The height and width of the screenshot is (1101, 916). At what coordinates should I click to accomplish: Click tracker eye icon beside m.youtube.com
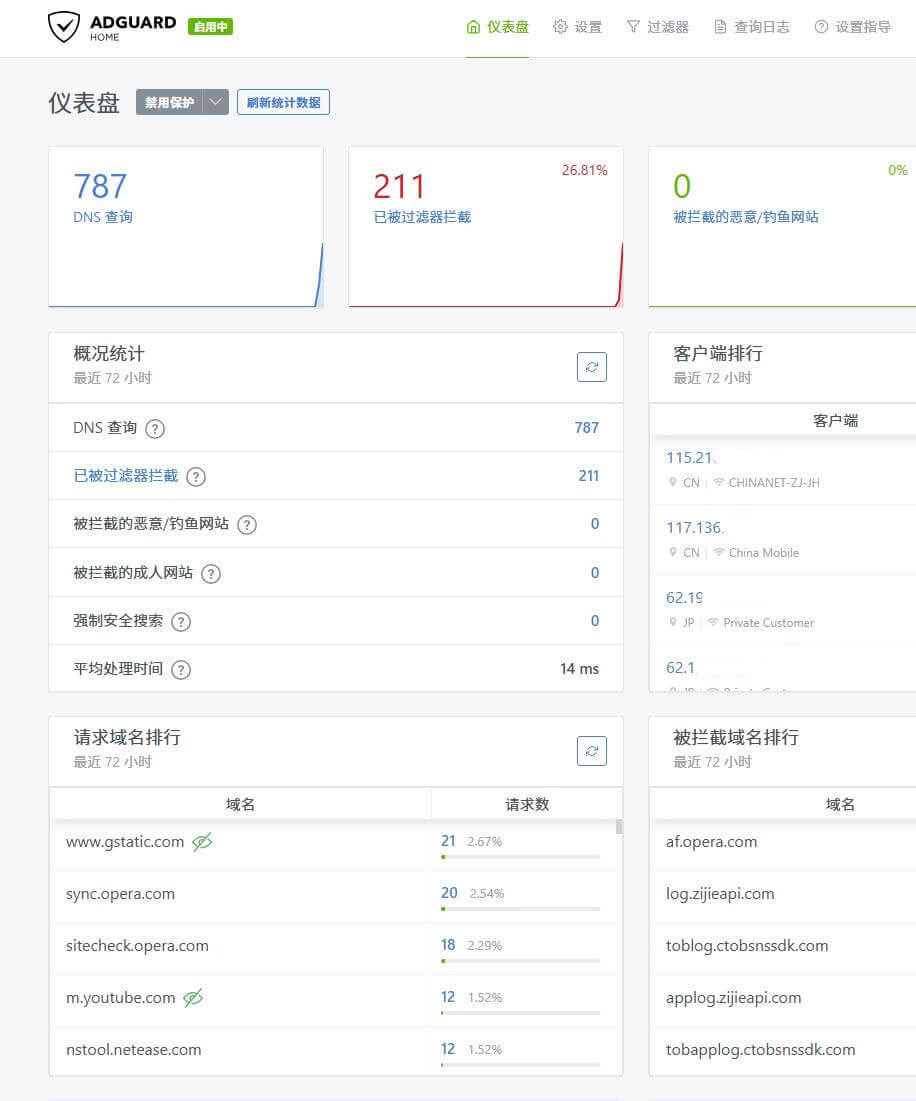(x=193, y=997)
